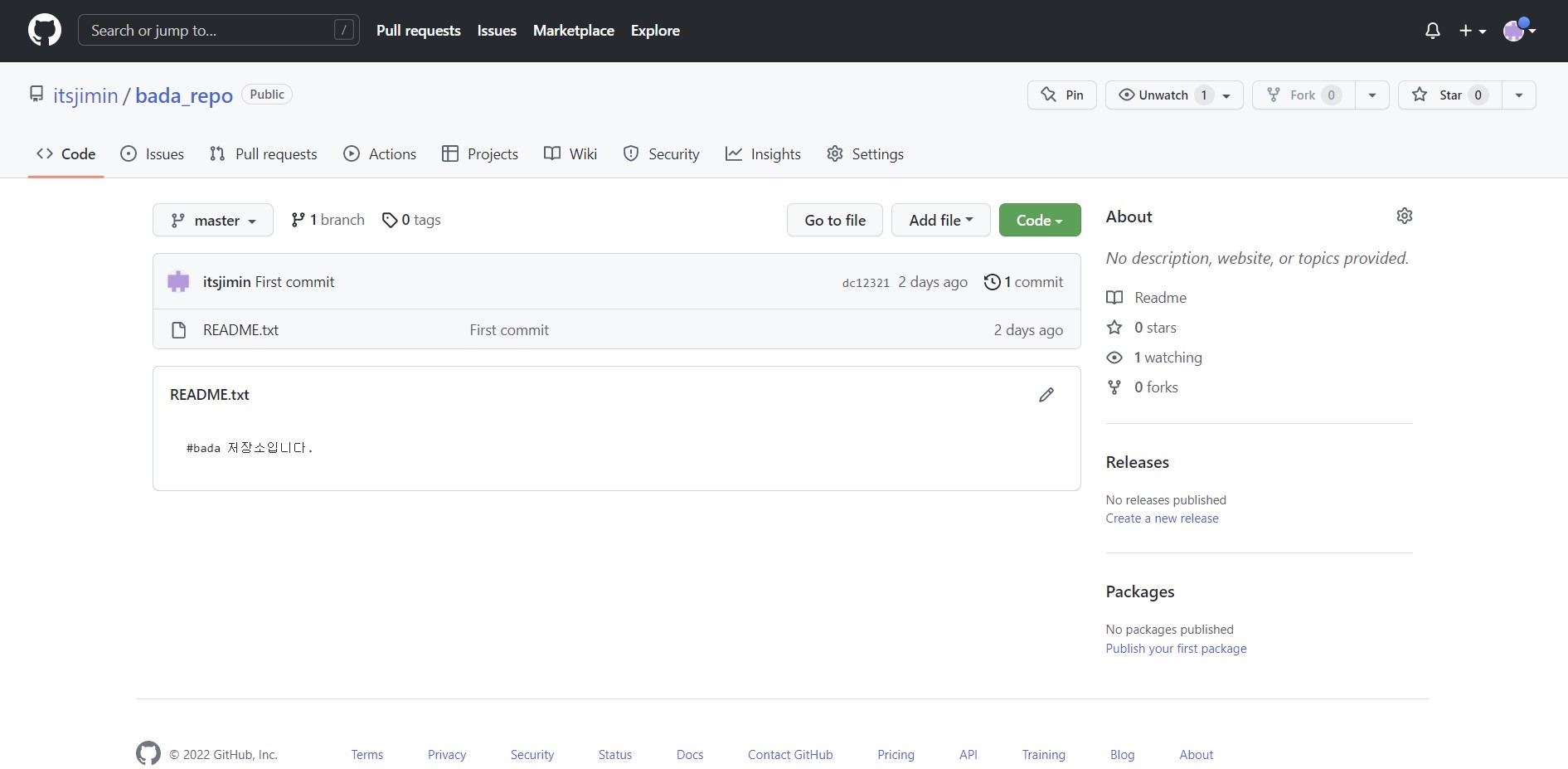Screen dimensions: 1568x769
Task: Click the GitHub logo to go home
Action: 44,30
